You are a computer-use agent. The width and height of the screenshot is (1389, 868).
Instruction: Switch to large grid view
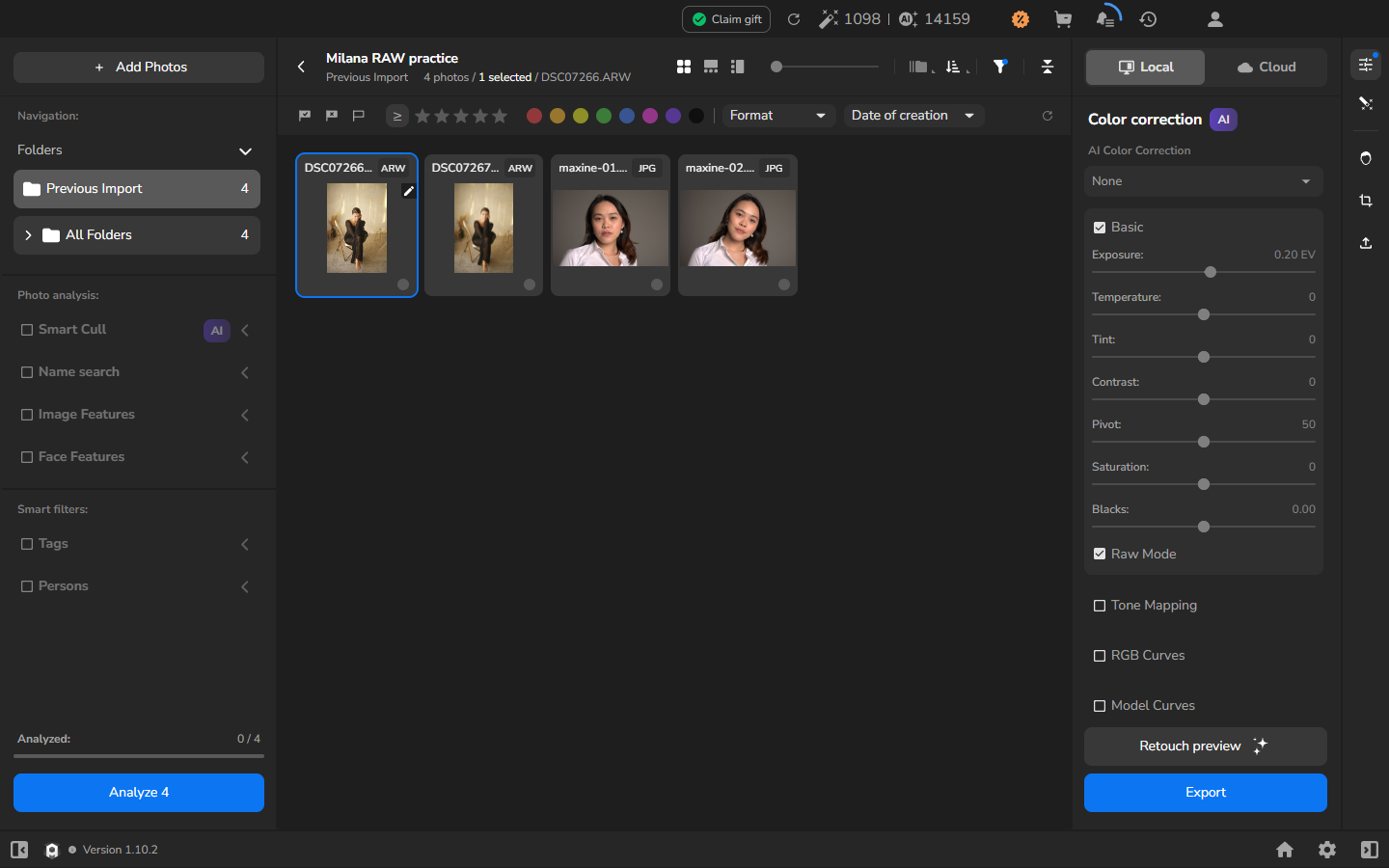click(x=684, y=67)
